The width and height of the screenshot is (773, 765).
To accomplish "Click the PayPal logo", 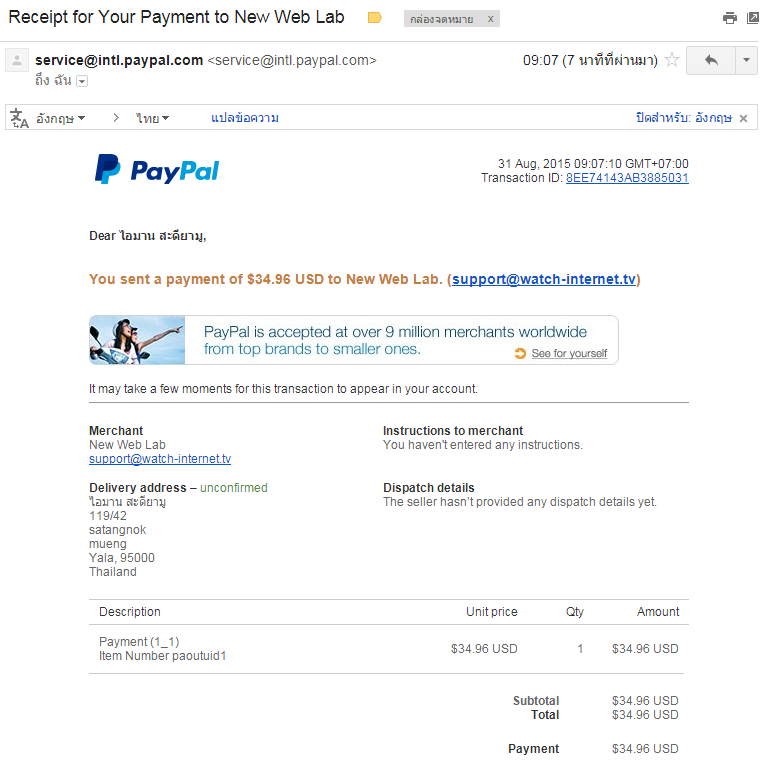I will click(x=157, y=169).
